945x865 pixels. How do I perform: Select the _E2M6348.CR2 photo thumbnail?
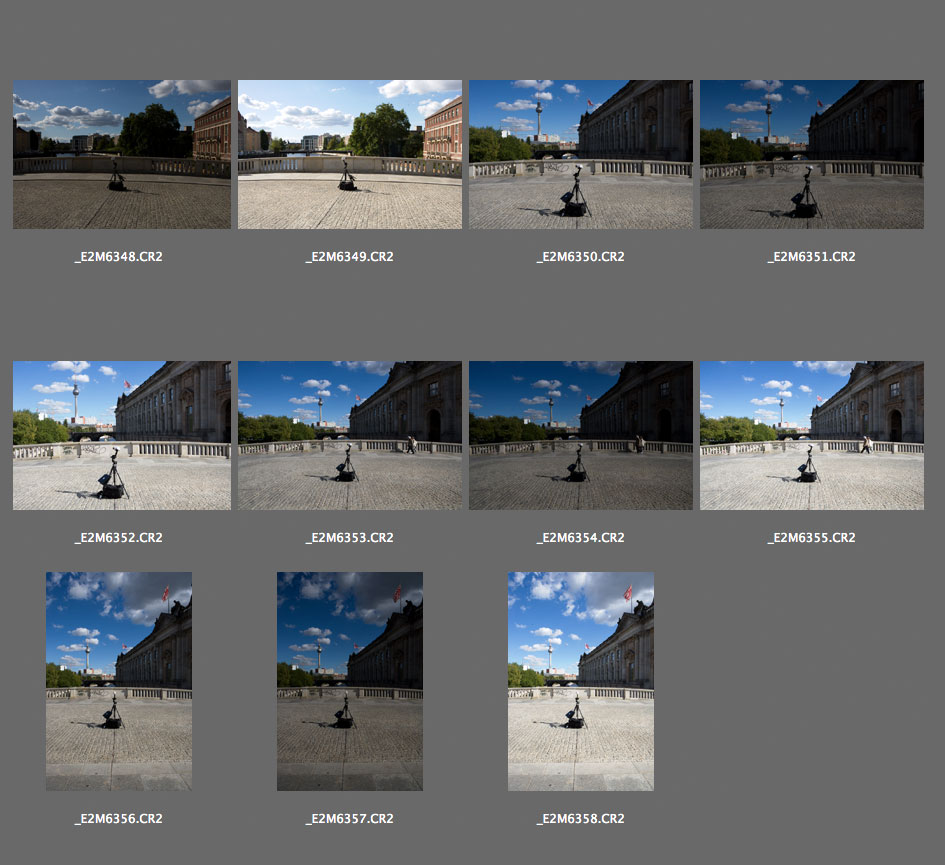click(x=121, y=154)
